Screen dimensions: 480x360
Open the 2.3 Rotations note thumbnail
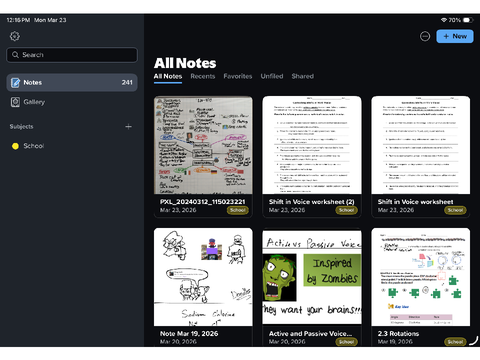pos(421,277)
